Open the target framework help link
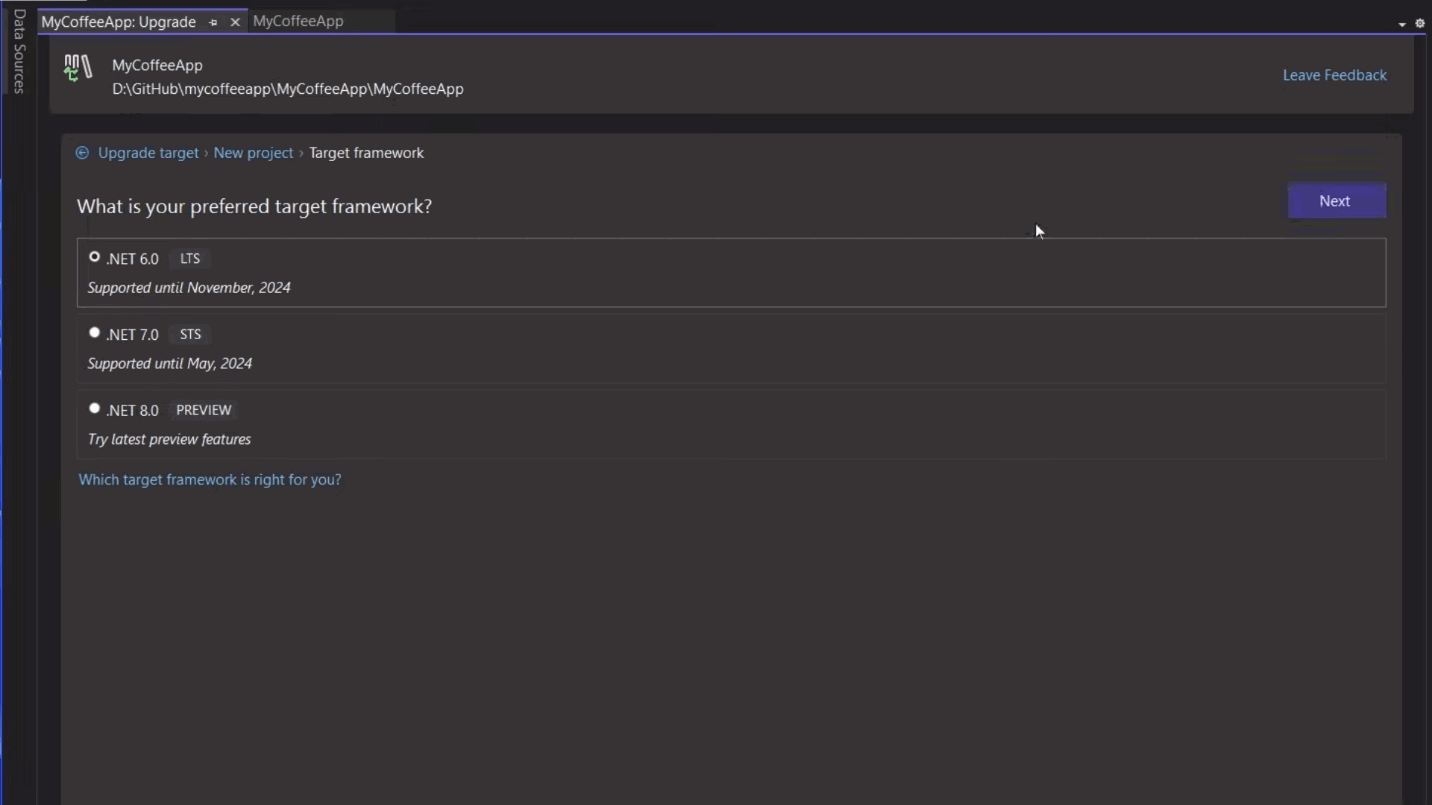Screen dimensions: 1432x805 pyautogui.click(x=209, y=479)
